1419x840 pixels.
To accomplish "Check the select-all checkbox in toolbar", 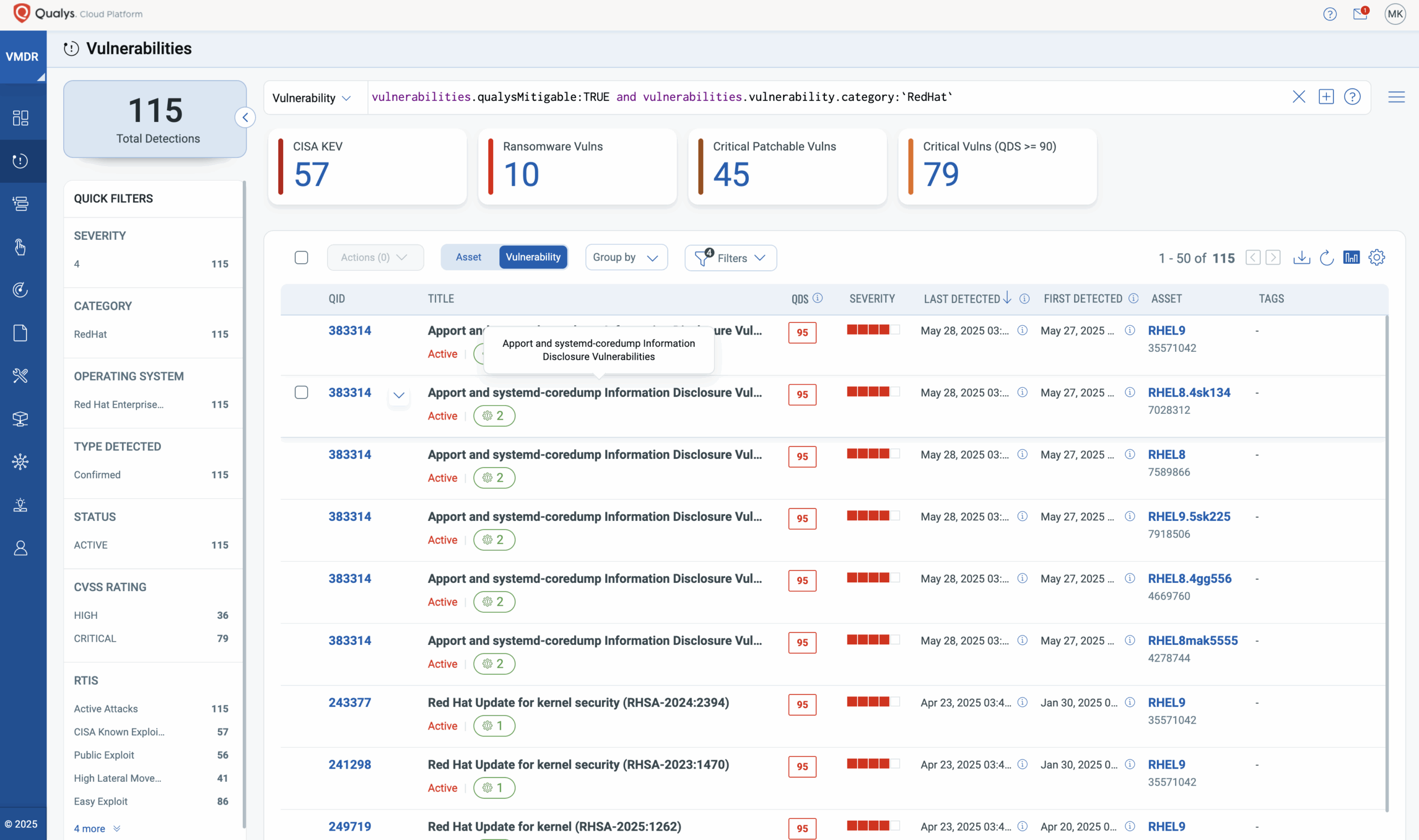I will point(301,258).
